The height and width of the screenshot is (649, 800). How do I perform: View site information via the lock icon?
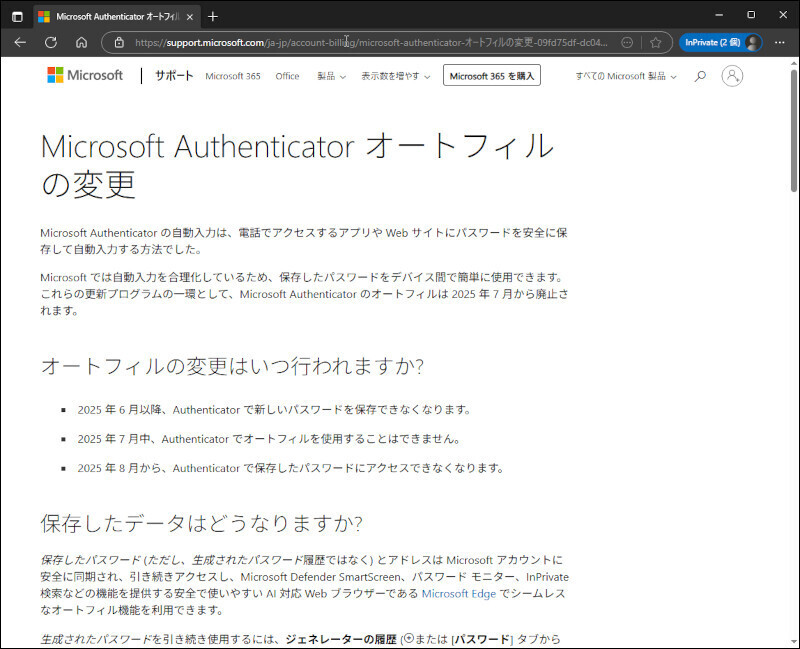(119, 42)
